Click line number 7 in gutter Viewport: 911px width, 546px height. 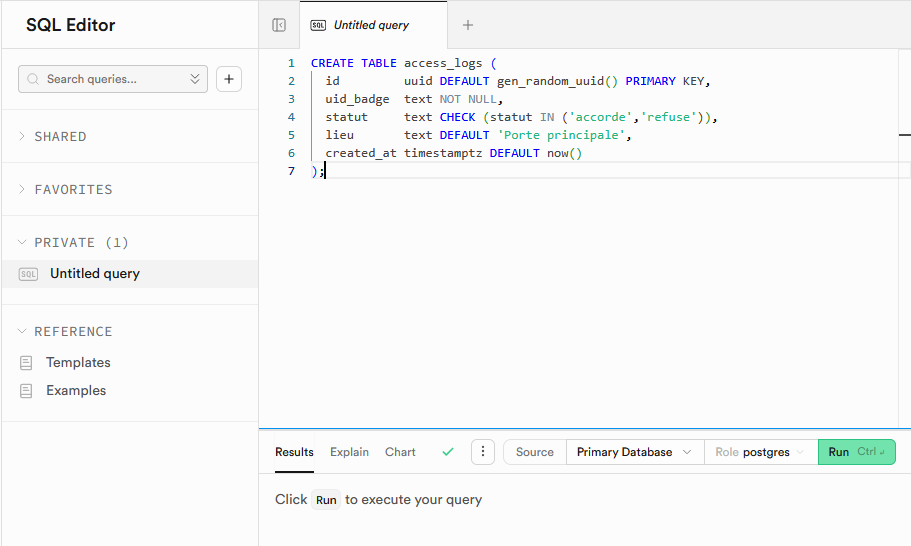coord(291,171)
